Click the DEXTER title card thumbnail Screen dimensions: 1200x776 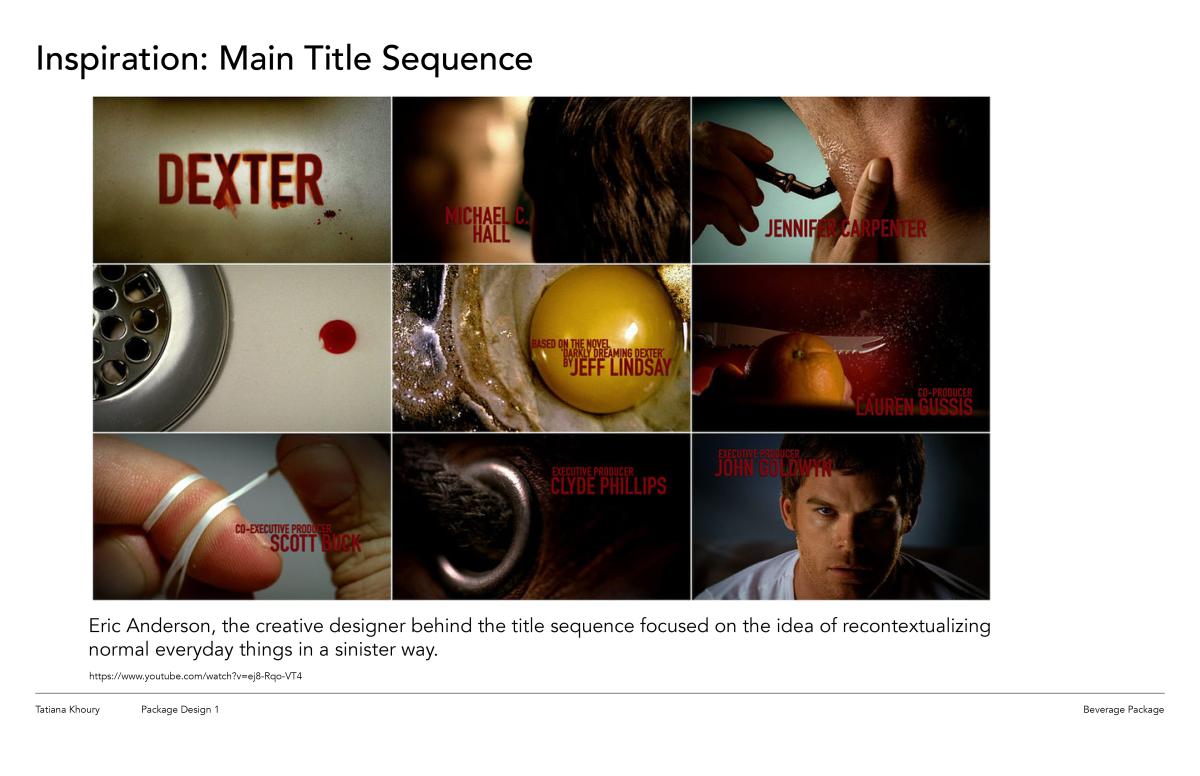[x=242, y=180]
